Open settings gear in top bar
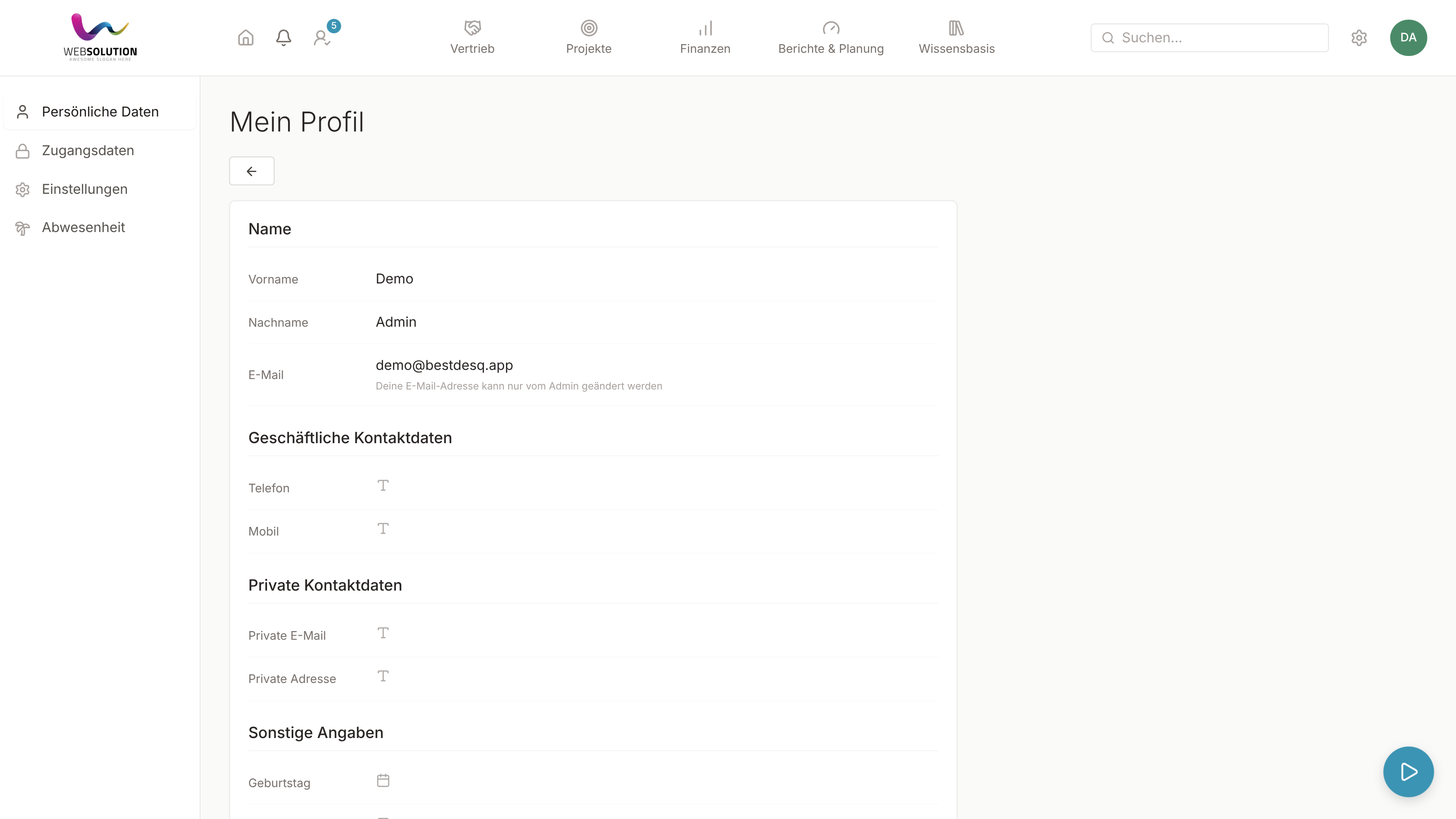The height and width of the screenshot is (819, 1456). point(1359,38)
